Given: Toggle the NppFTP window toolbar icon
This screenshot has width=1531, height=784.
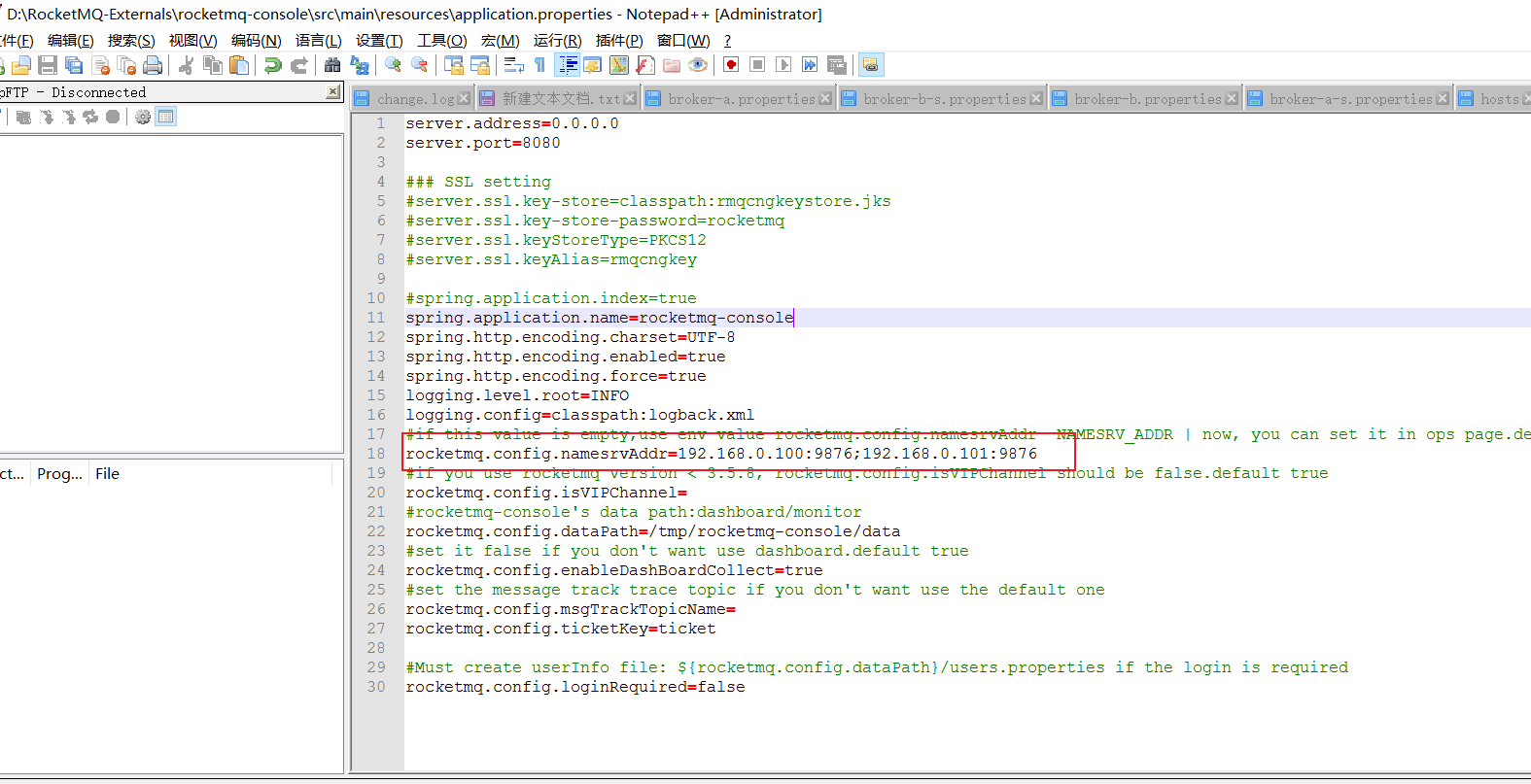Looking at the screenshot, I should pyautogui.click(x=871, y=65).
